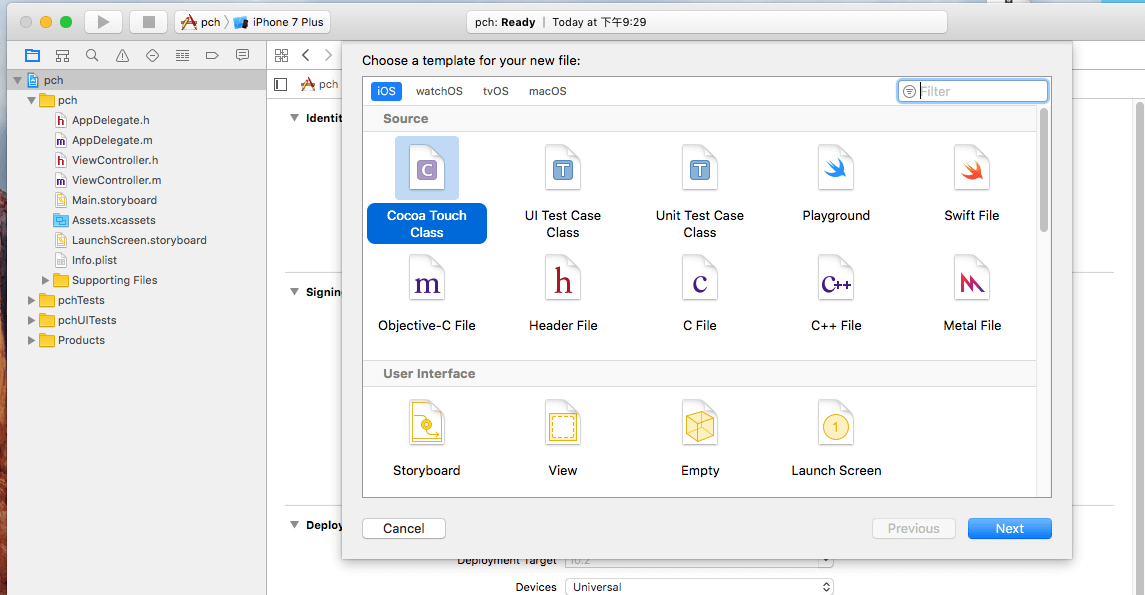1145x595 pixels.
Task: Cancel the new file dialog
Action: [x=403, y=528]
